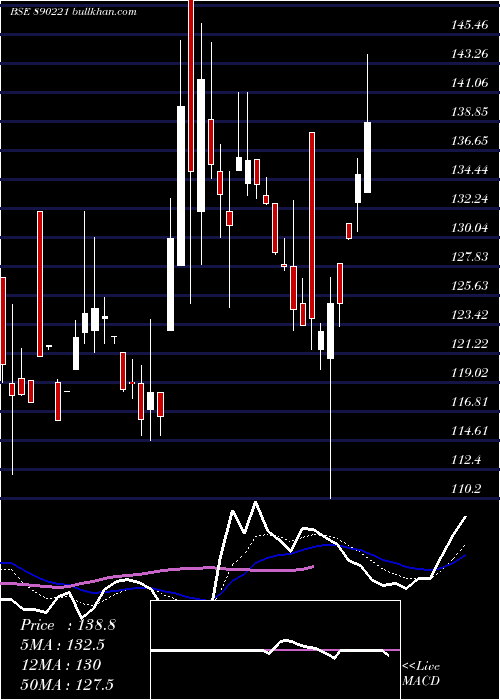Select the 143.26 price axis label

click(469, 54)
